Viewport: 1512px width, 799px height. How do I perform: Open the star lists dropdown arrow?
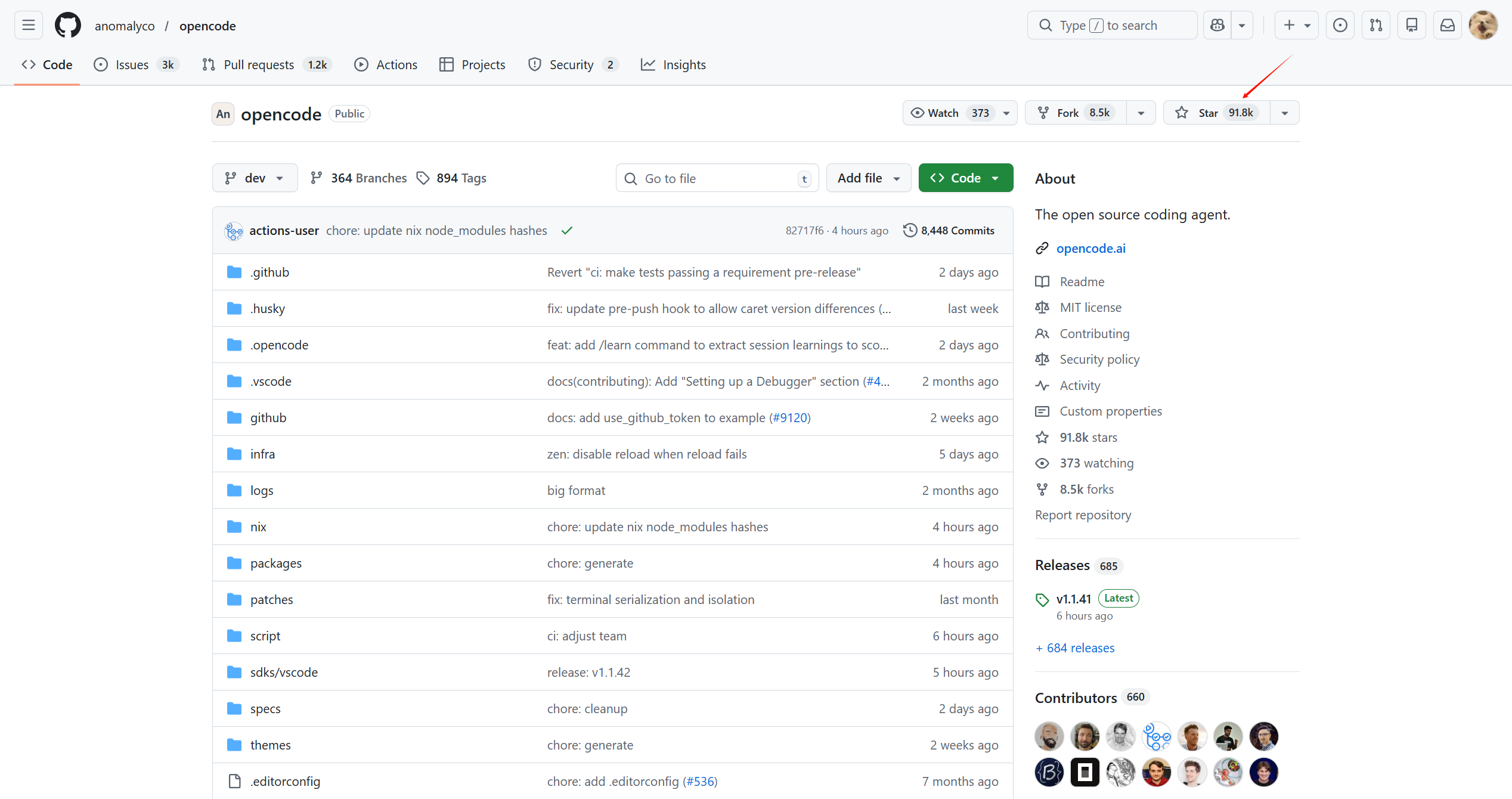[x=1285, y=113]
